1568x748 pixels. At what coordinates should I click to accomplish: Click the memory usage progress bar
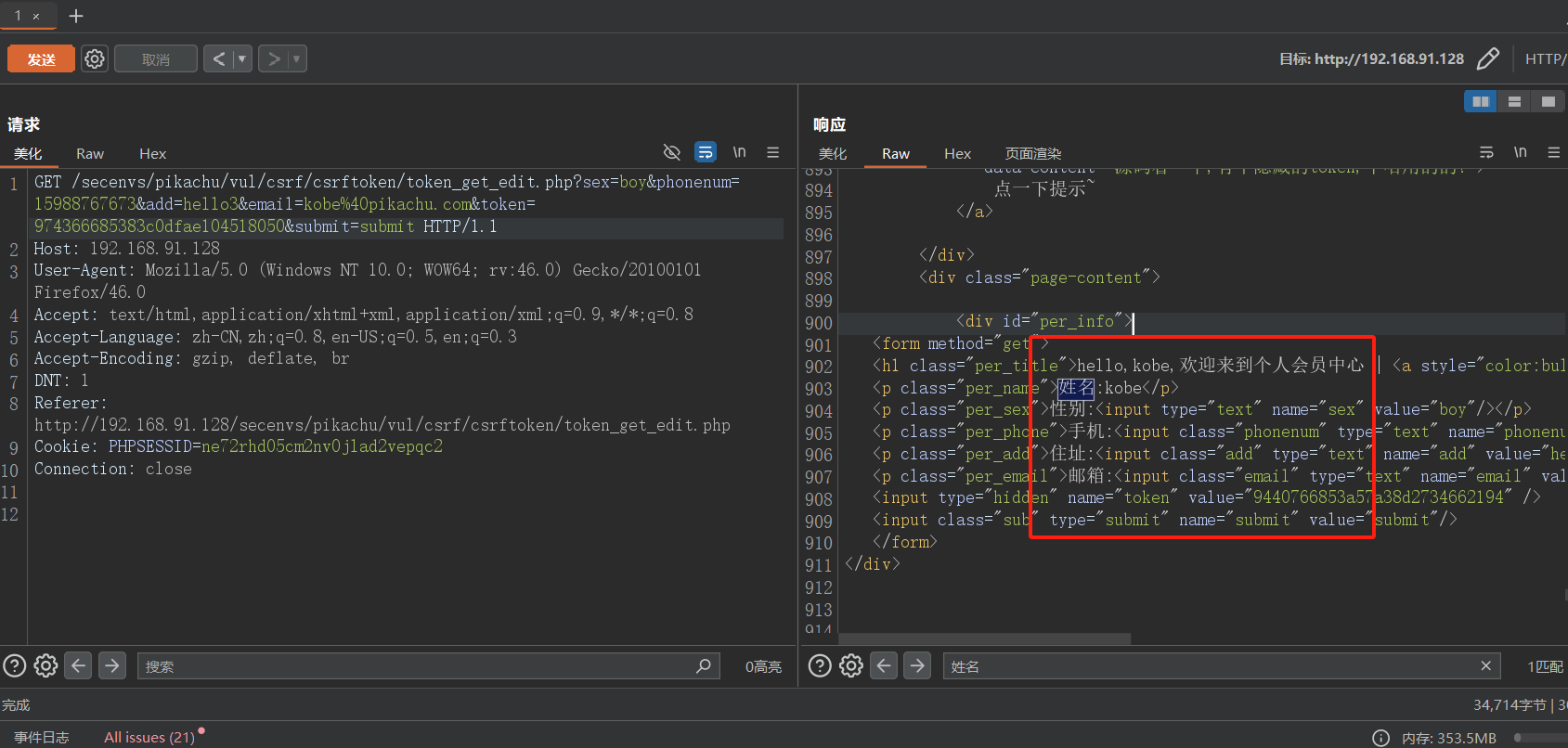pyautogui.click(x=1540, y=738)
